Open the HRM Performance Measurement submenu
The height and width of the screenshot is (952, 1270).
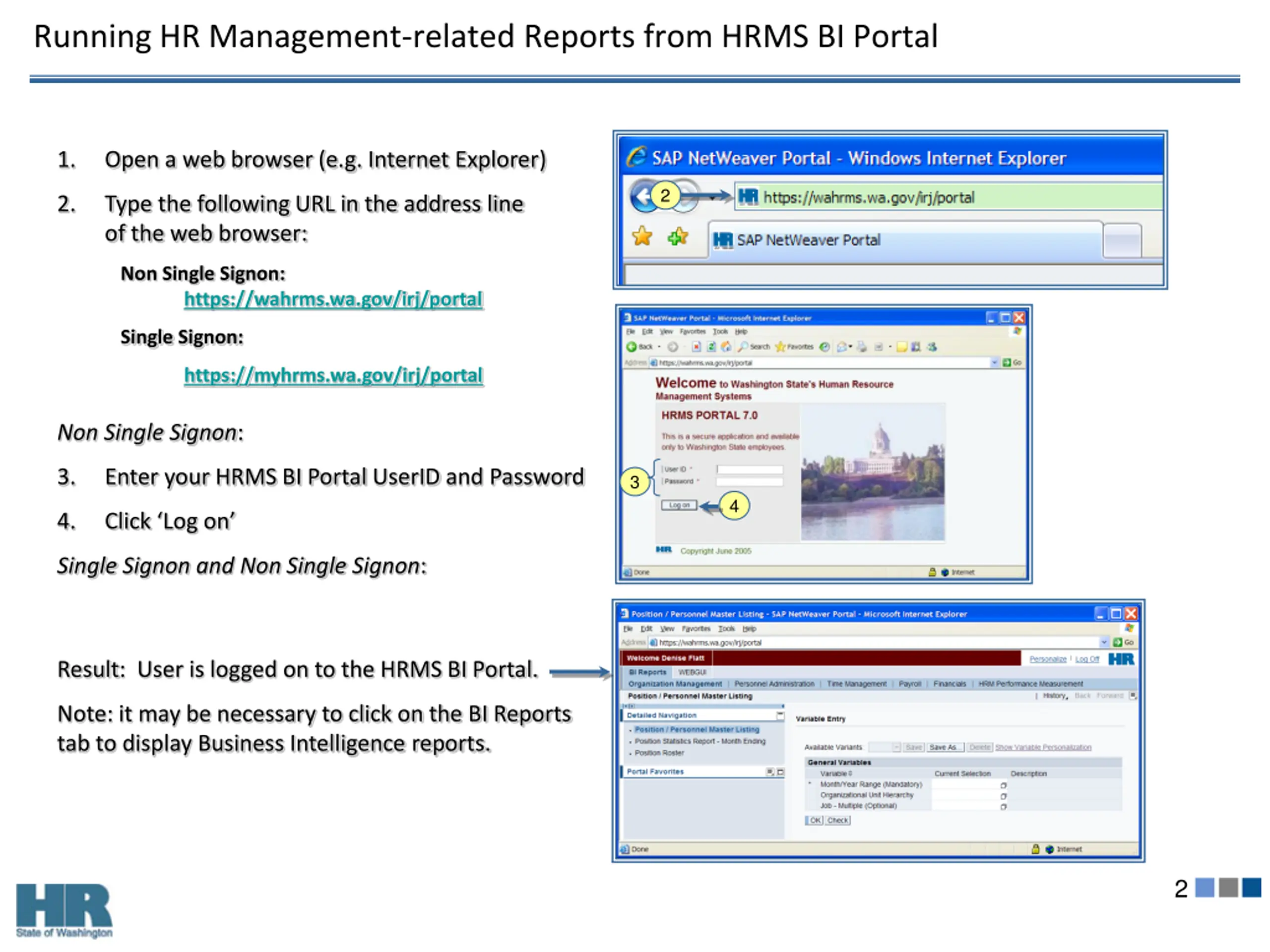click(x=1030, y=683)
